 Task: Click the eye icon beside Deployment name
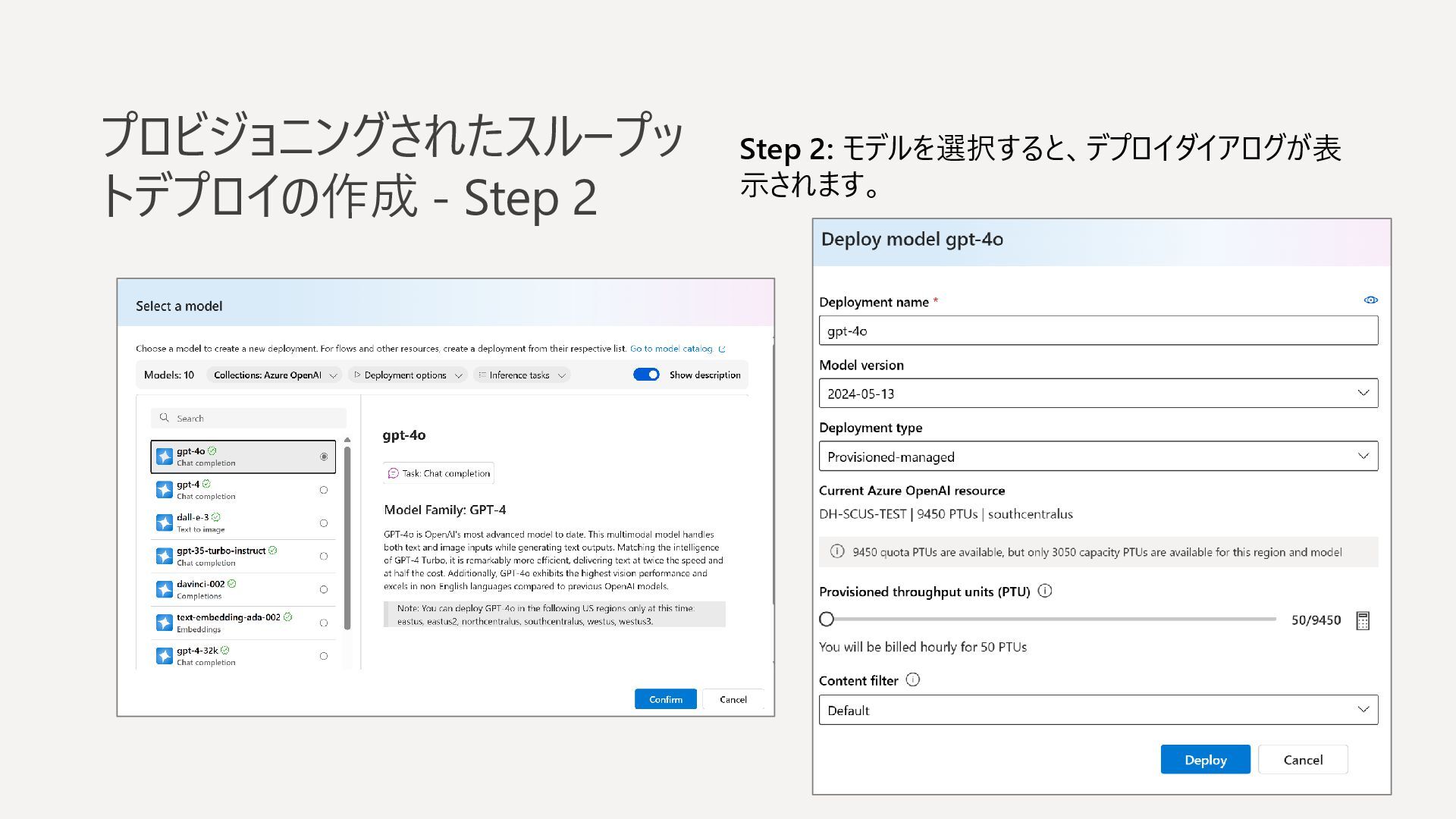click(x=1370, y=300)
